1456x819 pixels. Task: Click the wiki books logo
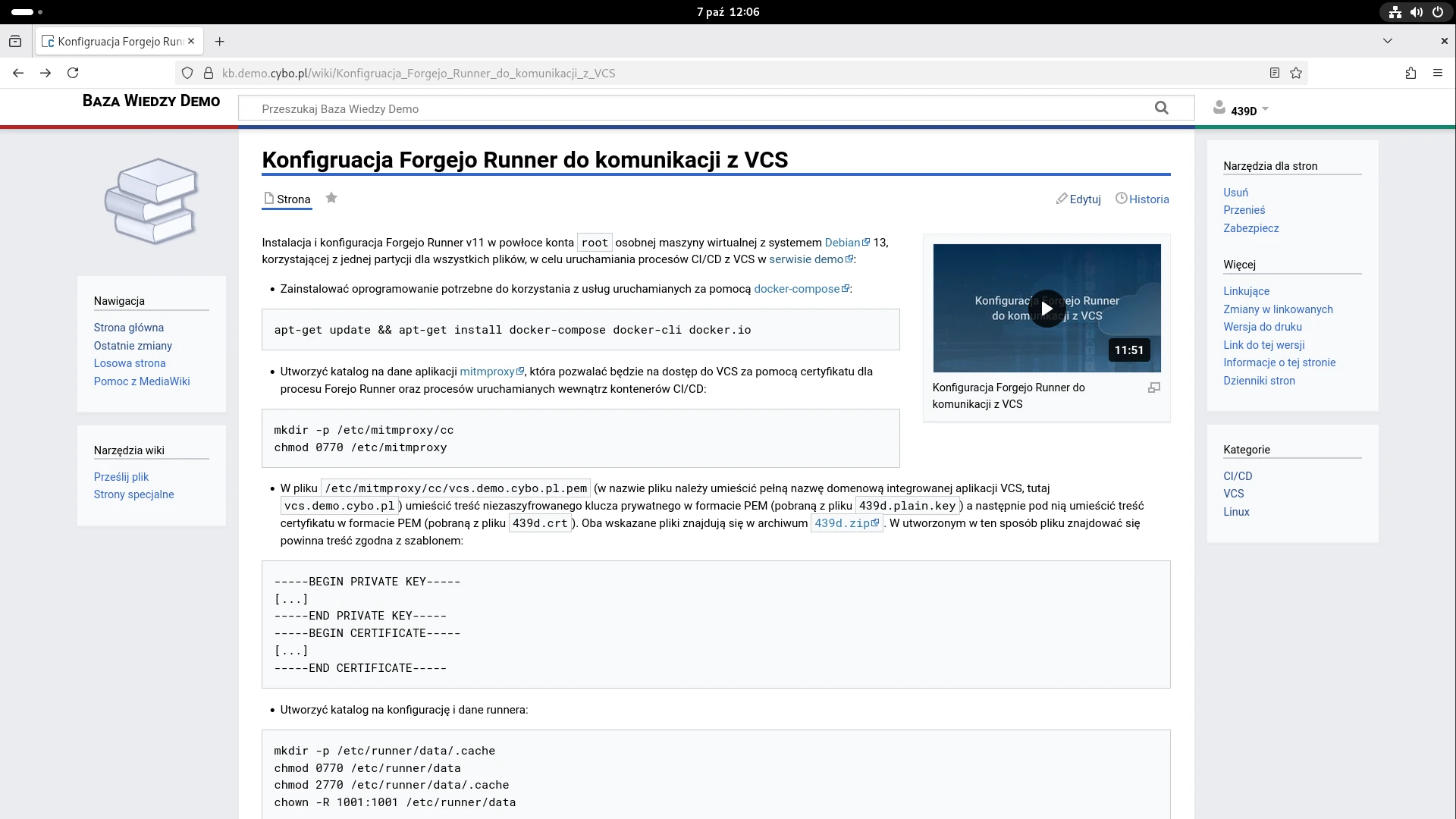point(152,201)
